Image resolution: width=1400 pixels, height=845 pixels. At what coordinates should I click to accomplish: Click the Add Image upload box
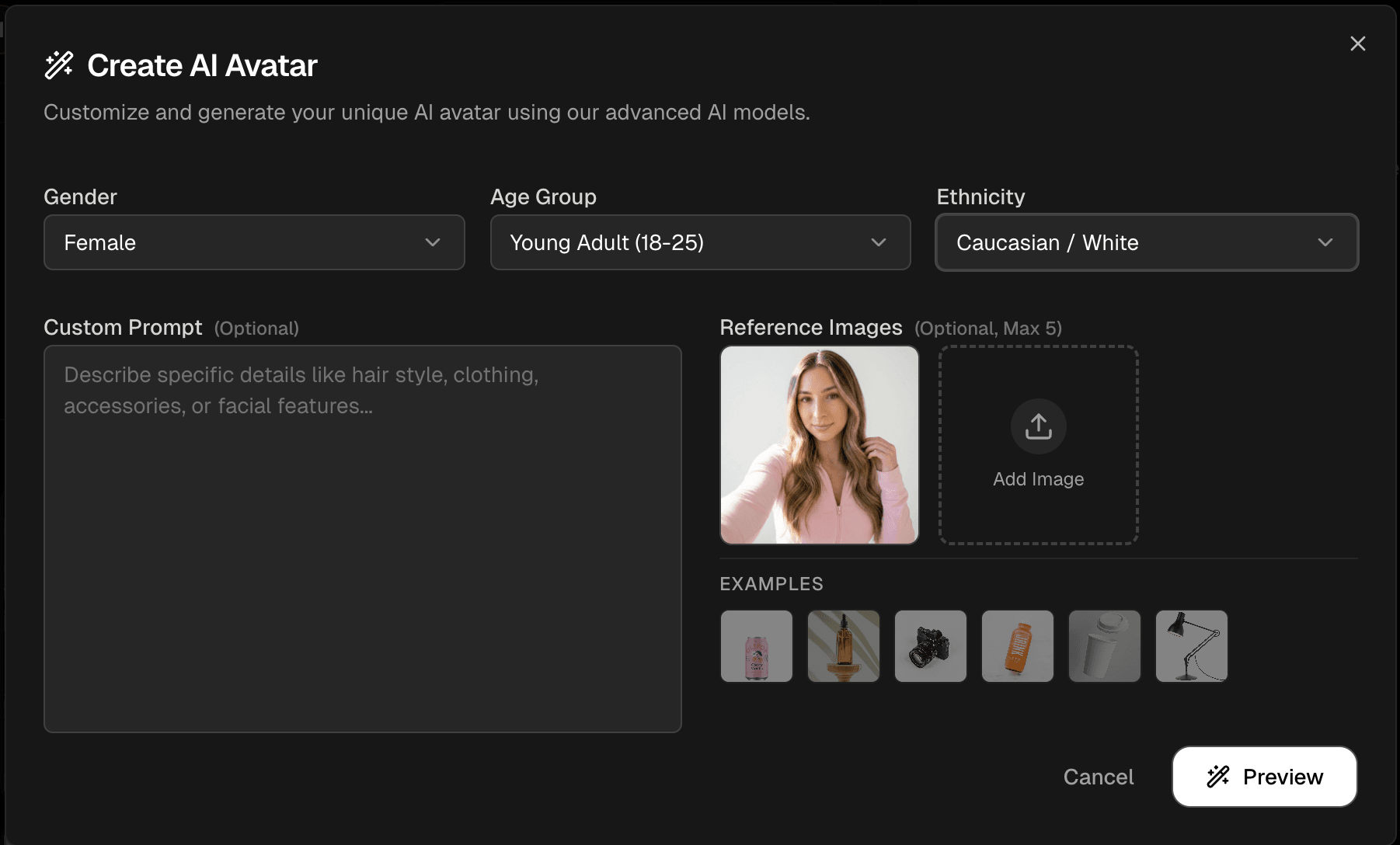click(x=1038, y=445)
